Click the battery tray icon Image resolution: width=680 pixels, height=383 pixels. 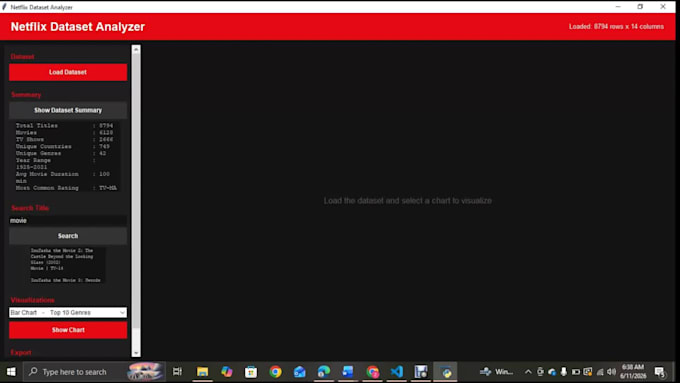tap(576, 372)
